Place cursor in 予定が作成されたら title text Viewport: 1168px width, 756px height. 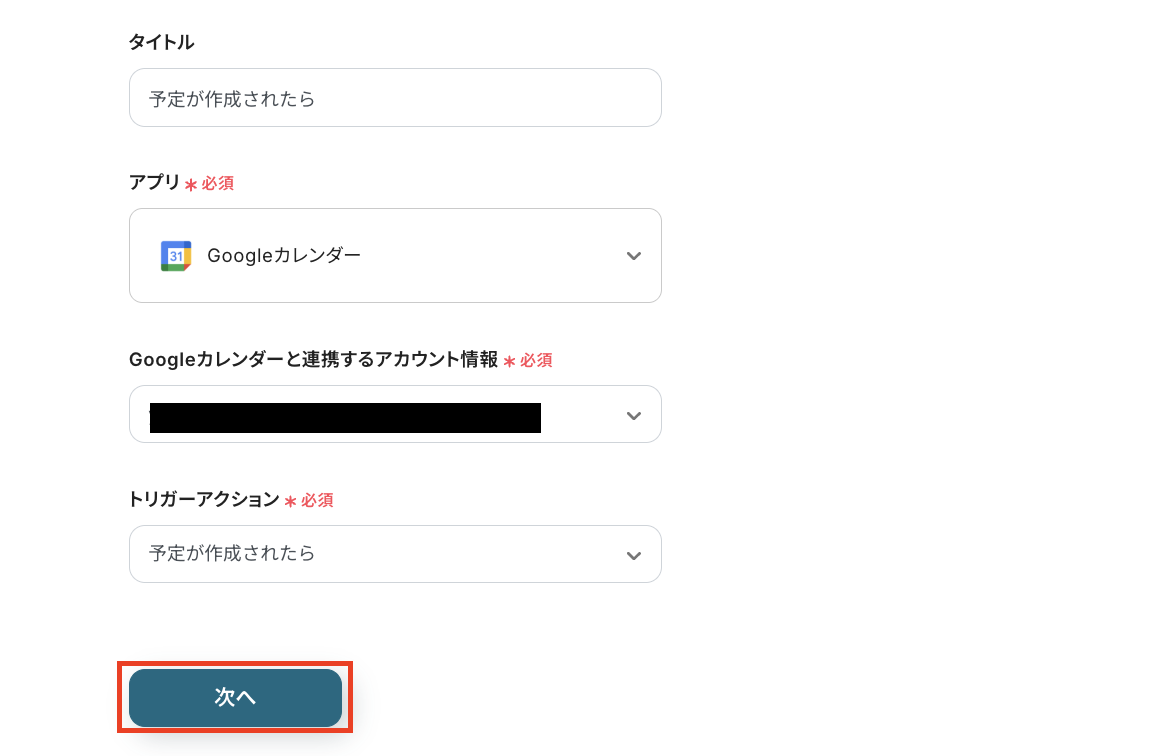(x=232, y=99)
